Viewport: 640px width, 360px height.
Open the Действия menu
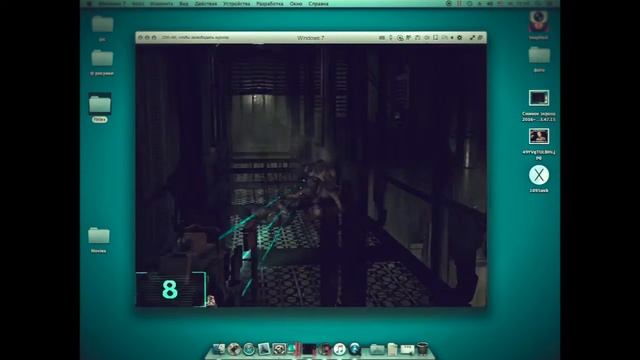(x=205, y=4)
